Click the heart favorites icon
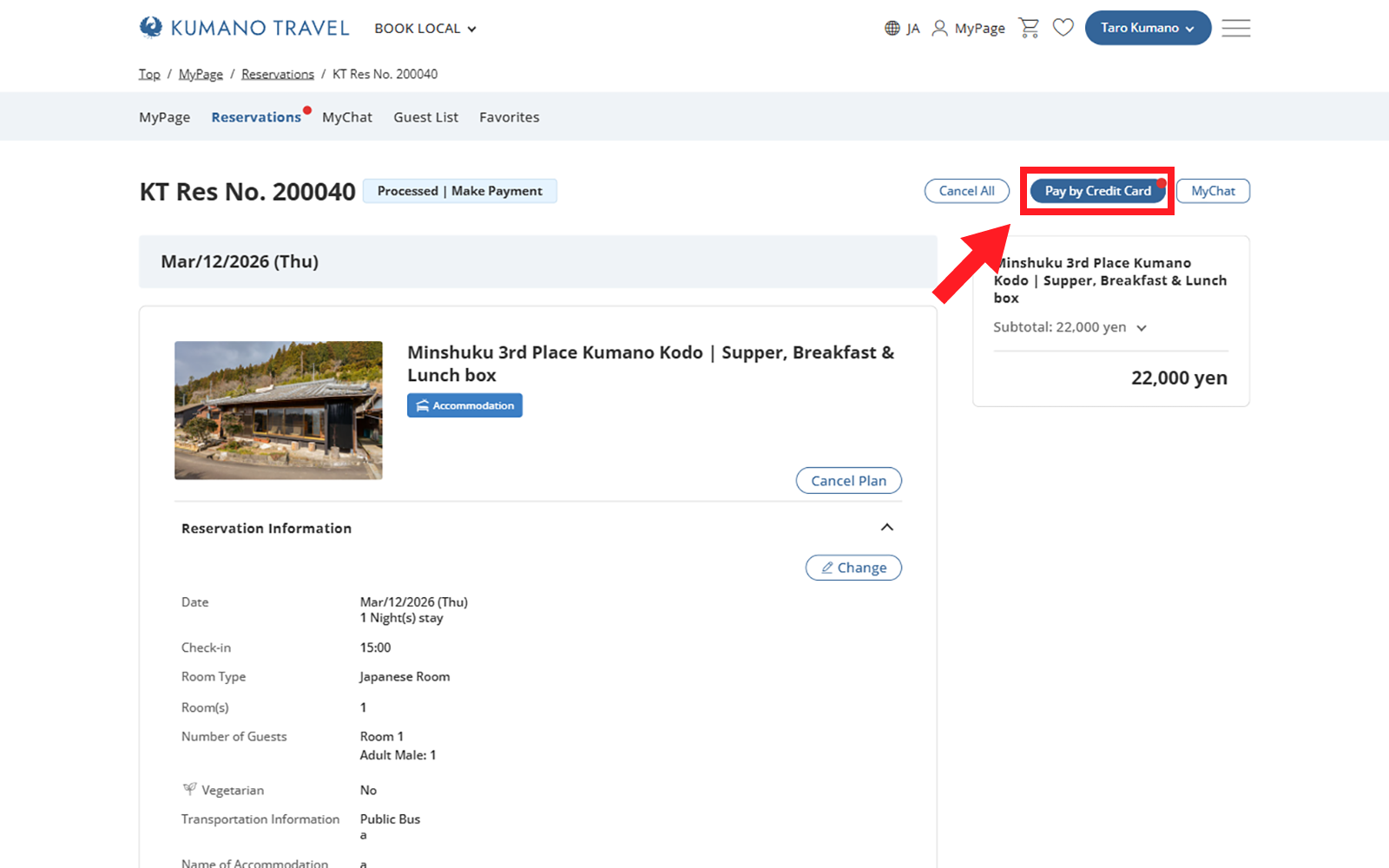 point(1063,28)
